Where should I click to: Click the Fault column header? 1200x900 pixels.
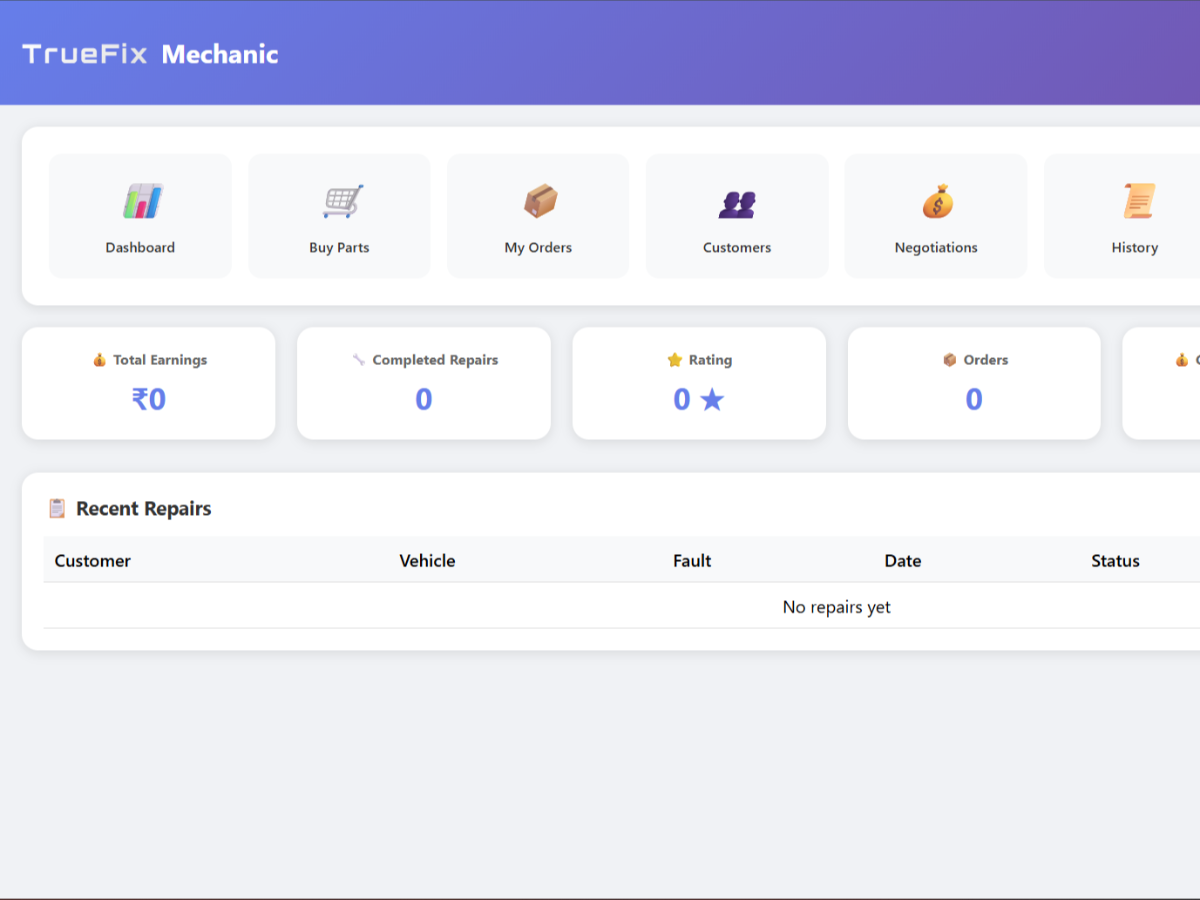tap(692, 561)
